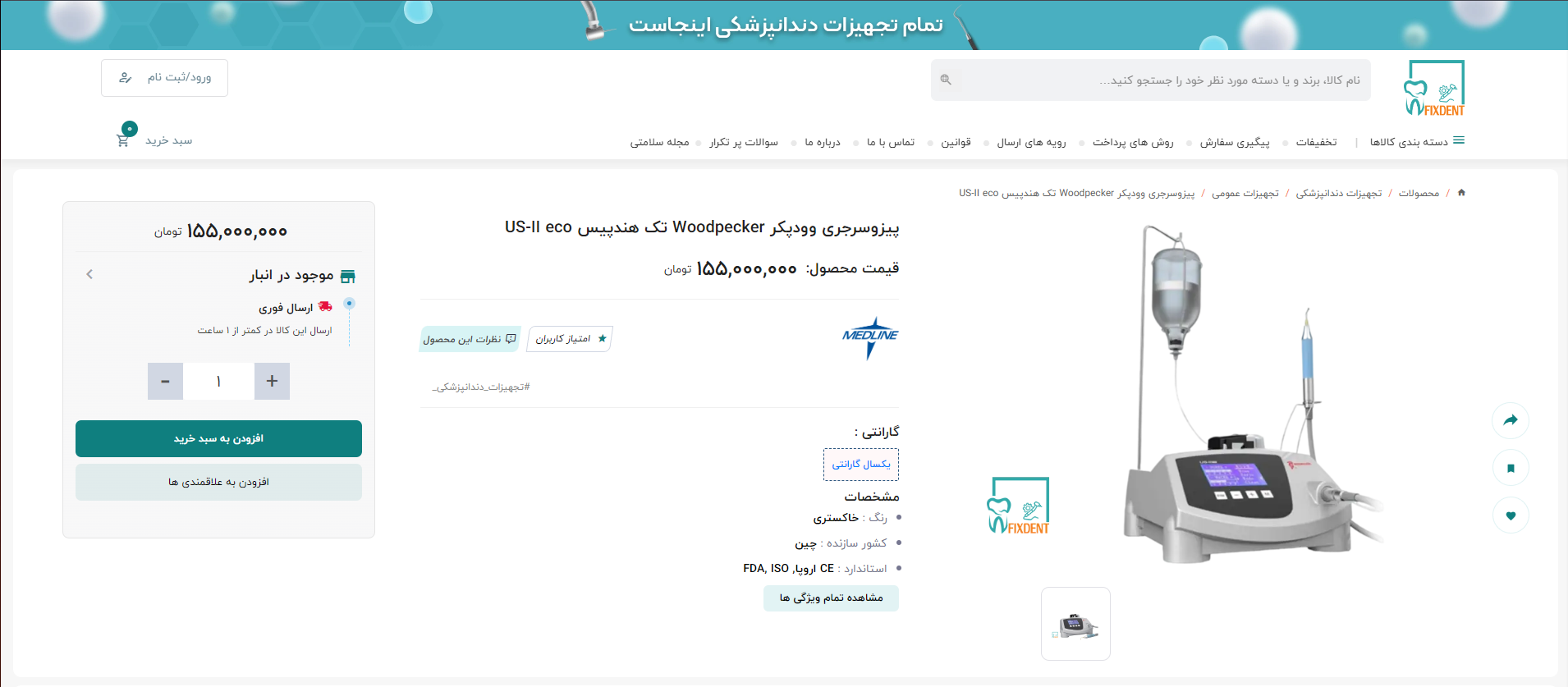Open مجله سلامتی menu item
Image resolution: width=1568 pixels, height=687 pixels.
coord(659,142)
